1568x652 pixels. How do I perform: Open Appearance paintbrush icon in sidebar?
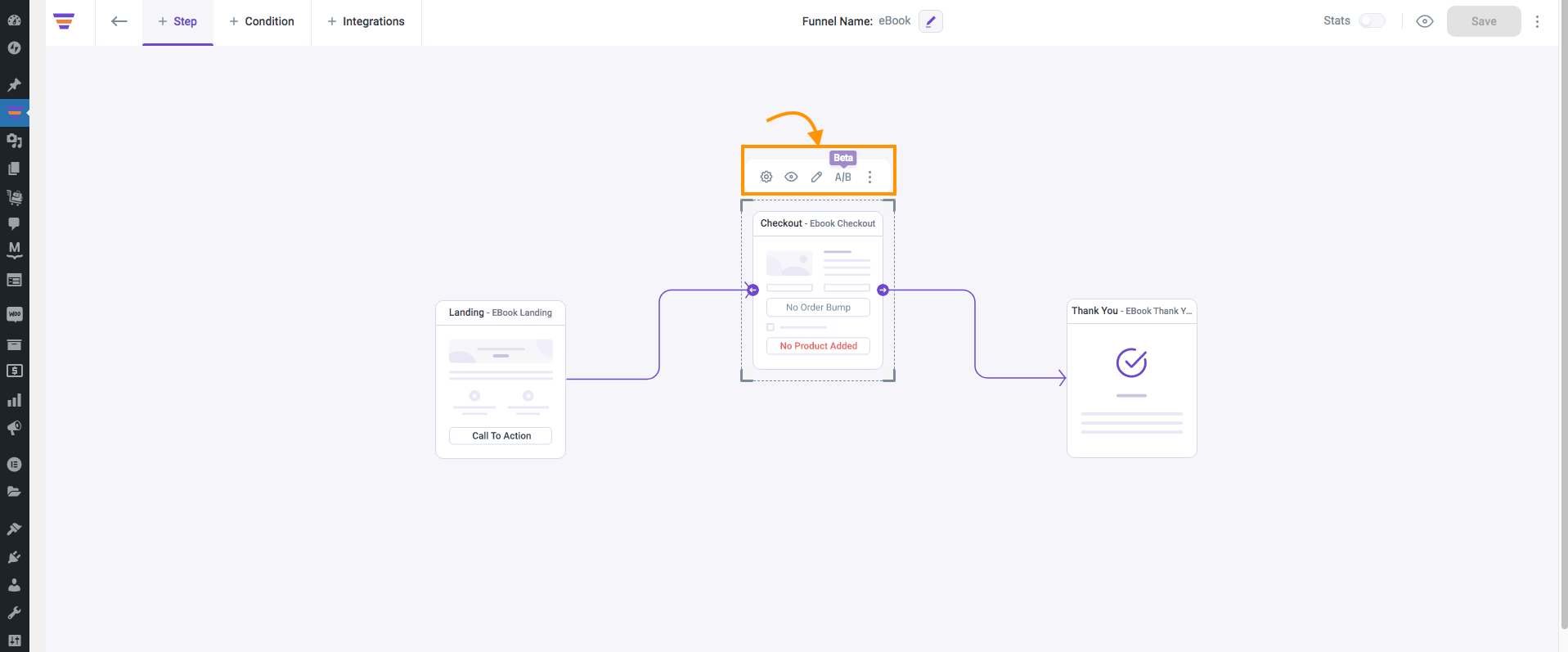tap(14, 528)
